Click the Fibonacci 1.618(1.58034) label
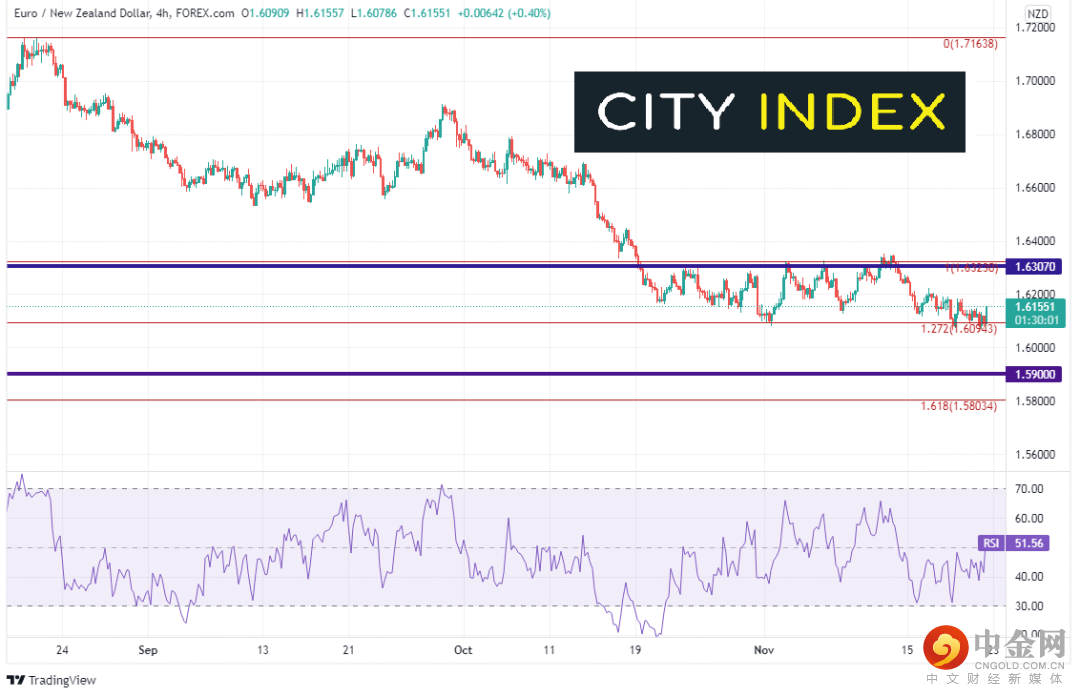 959,406
